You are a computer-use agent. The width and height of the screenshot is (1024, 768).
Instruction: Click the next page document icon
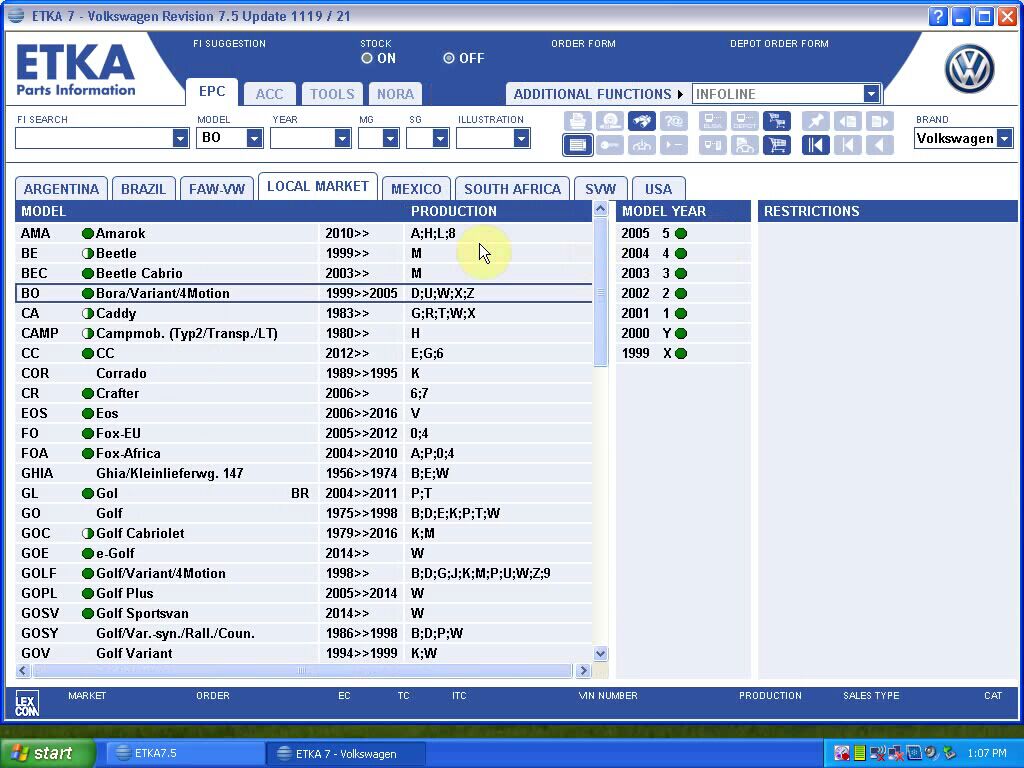click(x=879, y=121)
